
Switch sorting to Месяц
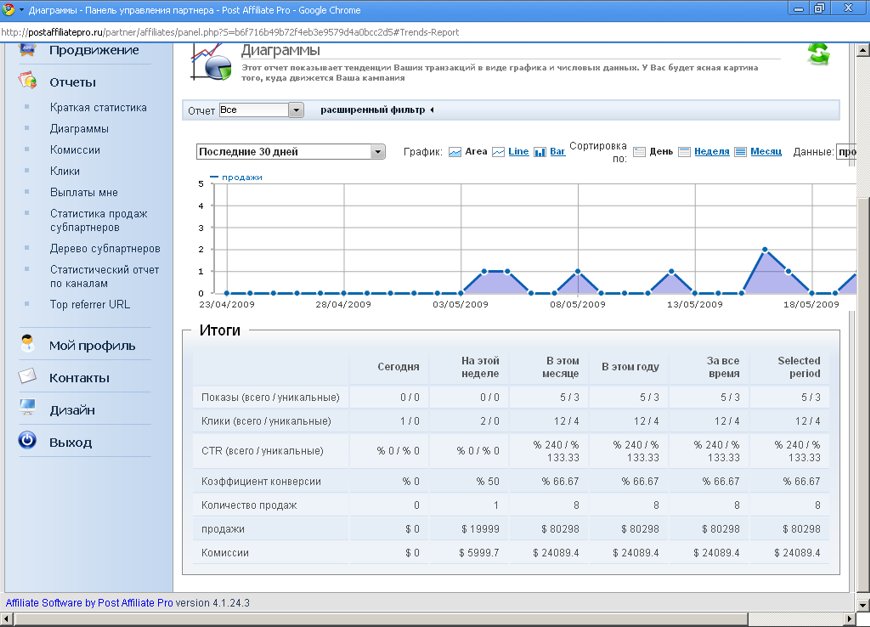click(x=766, y=152)
